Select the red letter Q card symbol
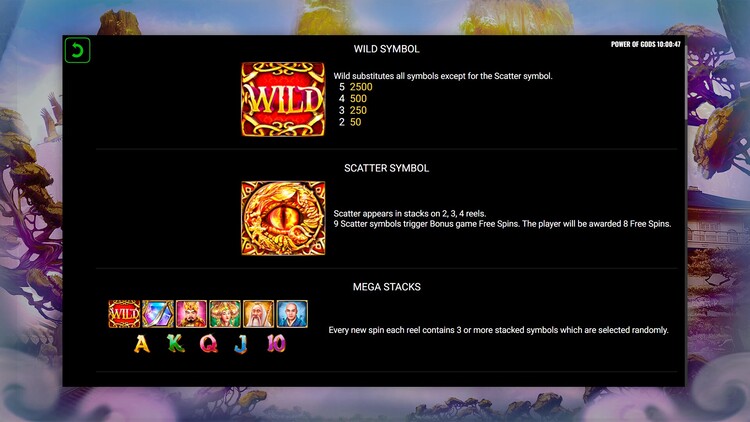This screenshot has height=422, width=750. point(209,344)
